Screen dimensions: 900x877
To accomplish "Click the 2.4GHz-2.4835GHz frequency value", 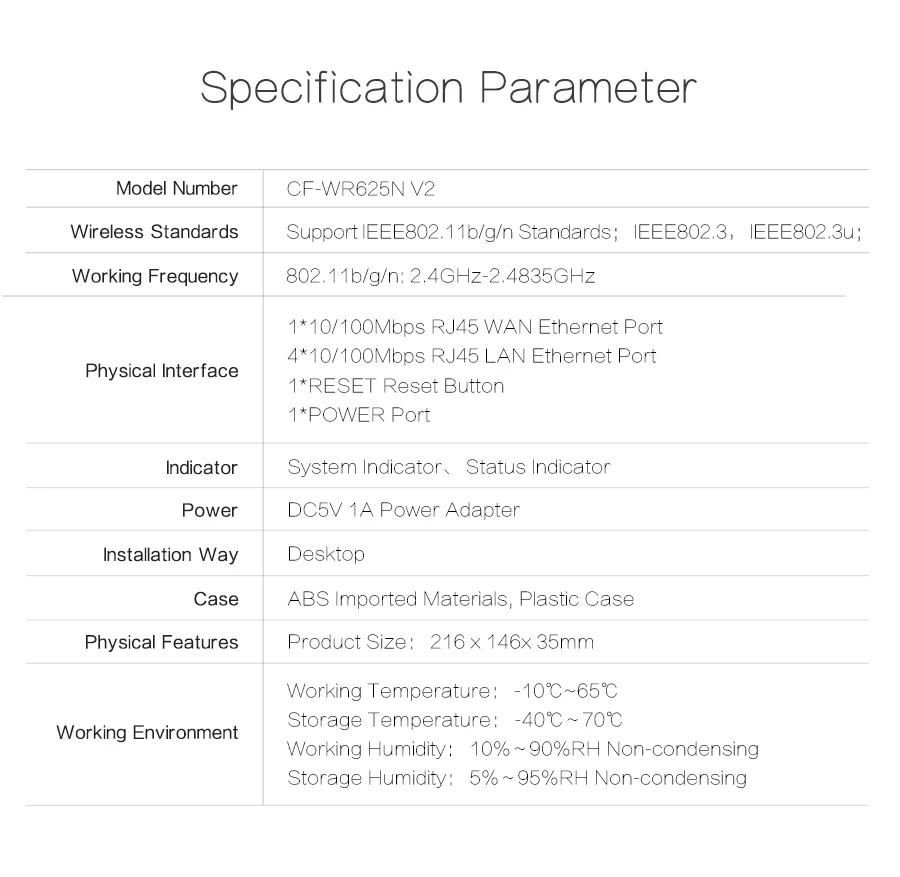I will tap(502, 276).
